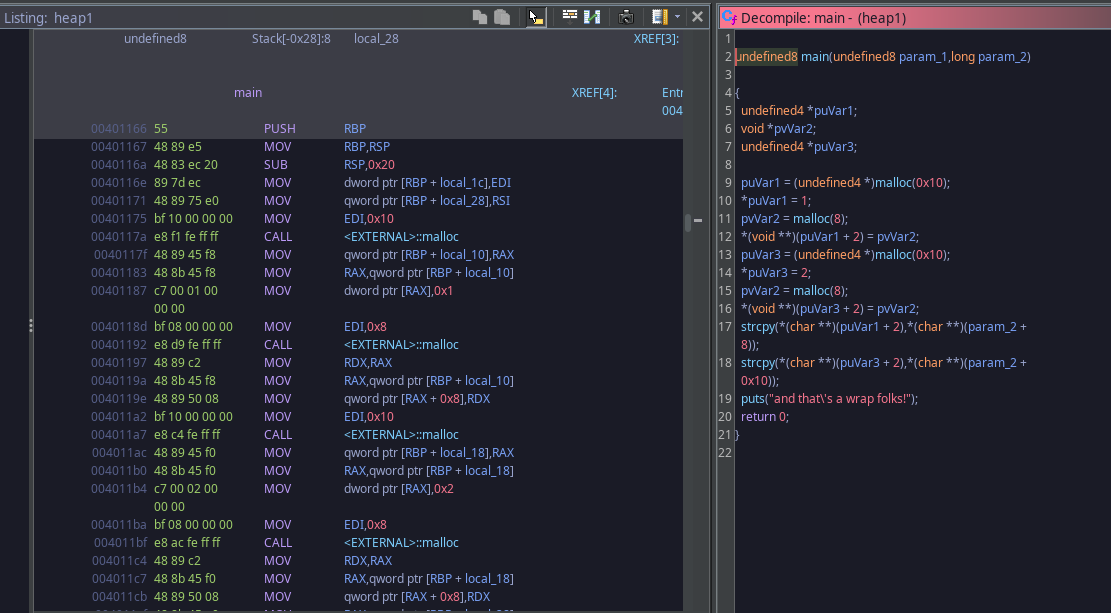Take a snapshot with the camera icon
Screen dimensions: 1111x613
click(626, 17)
